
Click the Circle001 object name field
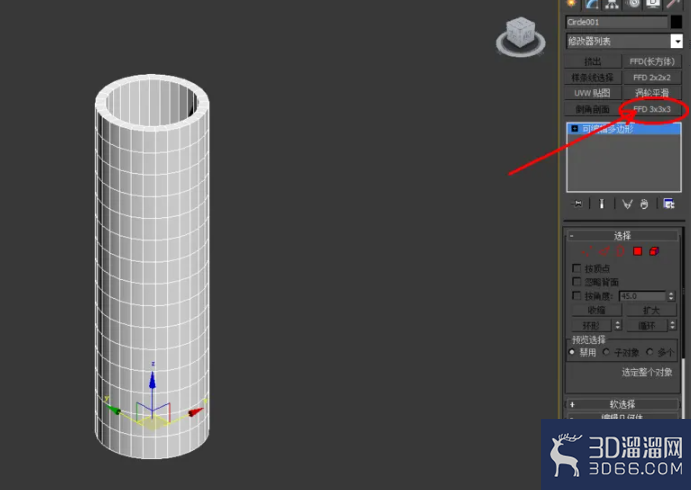tap(617, 22)
